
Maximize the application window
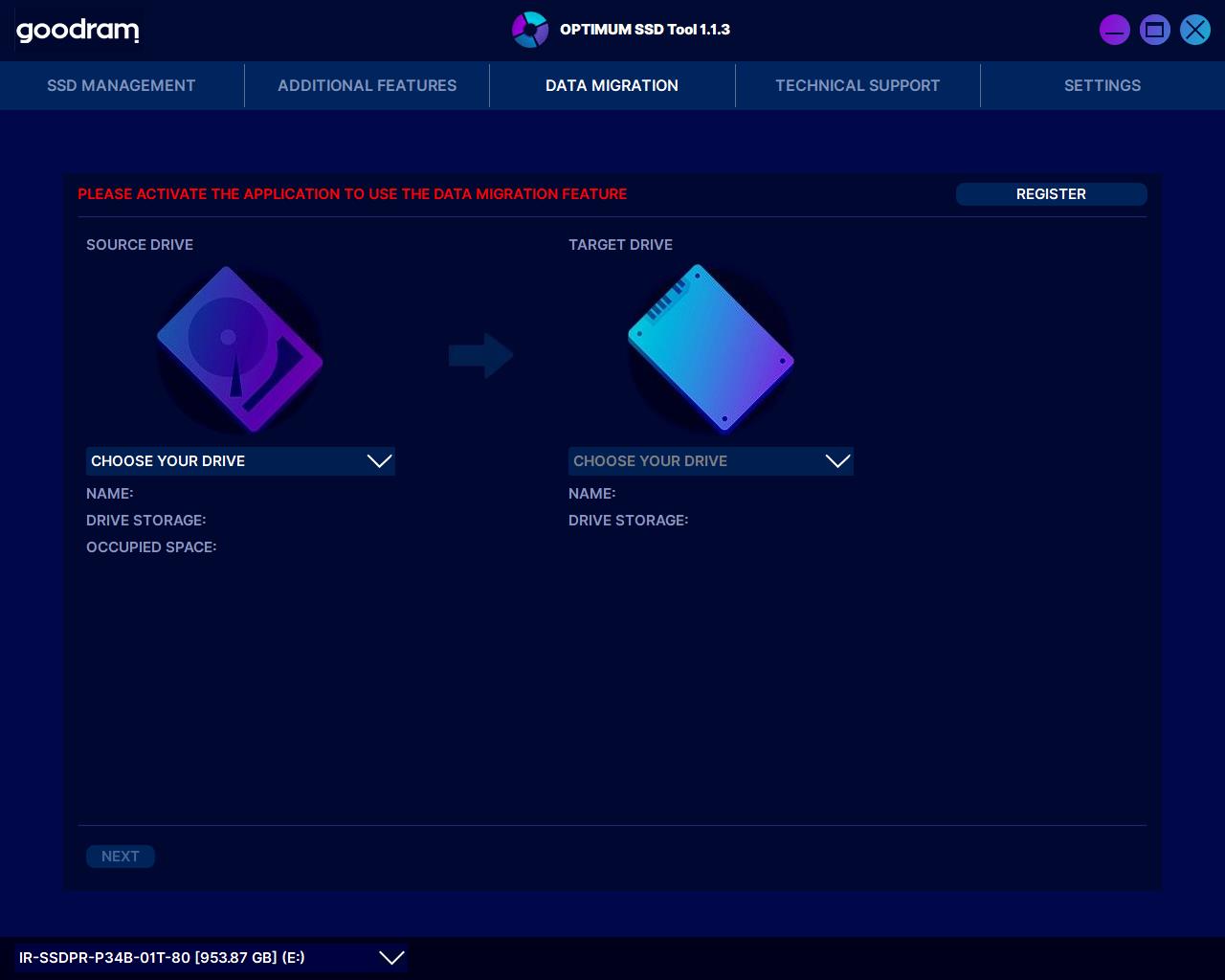click(x=1154, y=30)
